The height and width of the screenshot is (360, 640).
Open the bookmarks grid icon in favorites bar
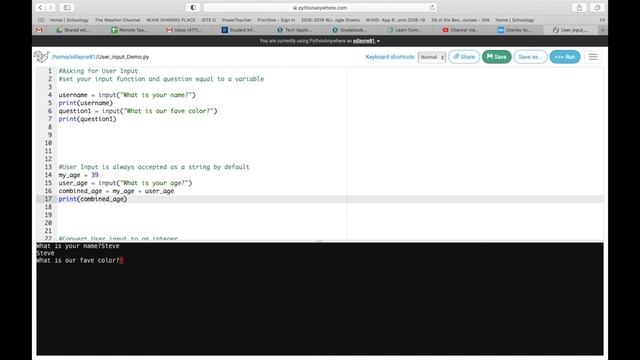click(41, 20)
